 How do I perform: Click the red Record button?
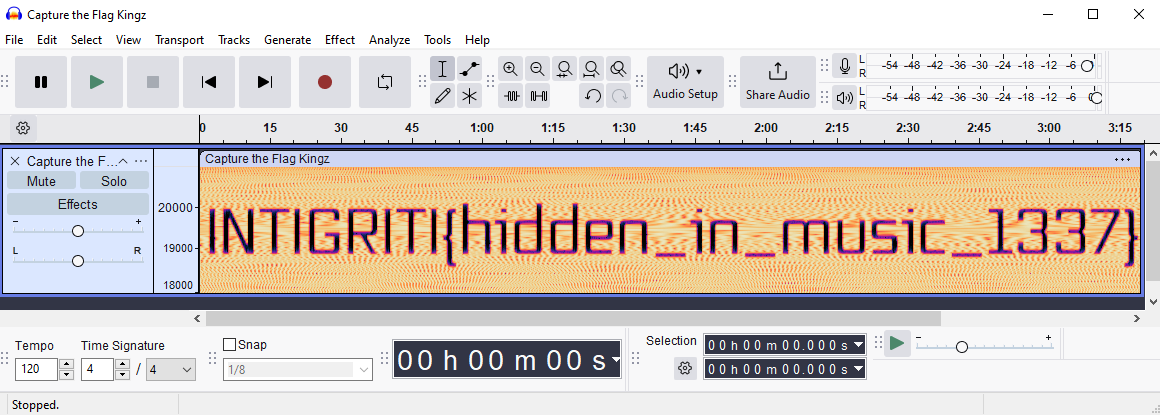pyautogui.click(x=324, y=82)
